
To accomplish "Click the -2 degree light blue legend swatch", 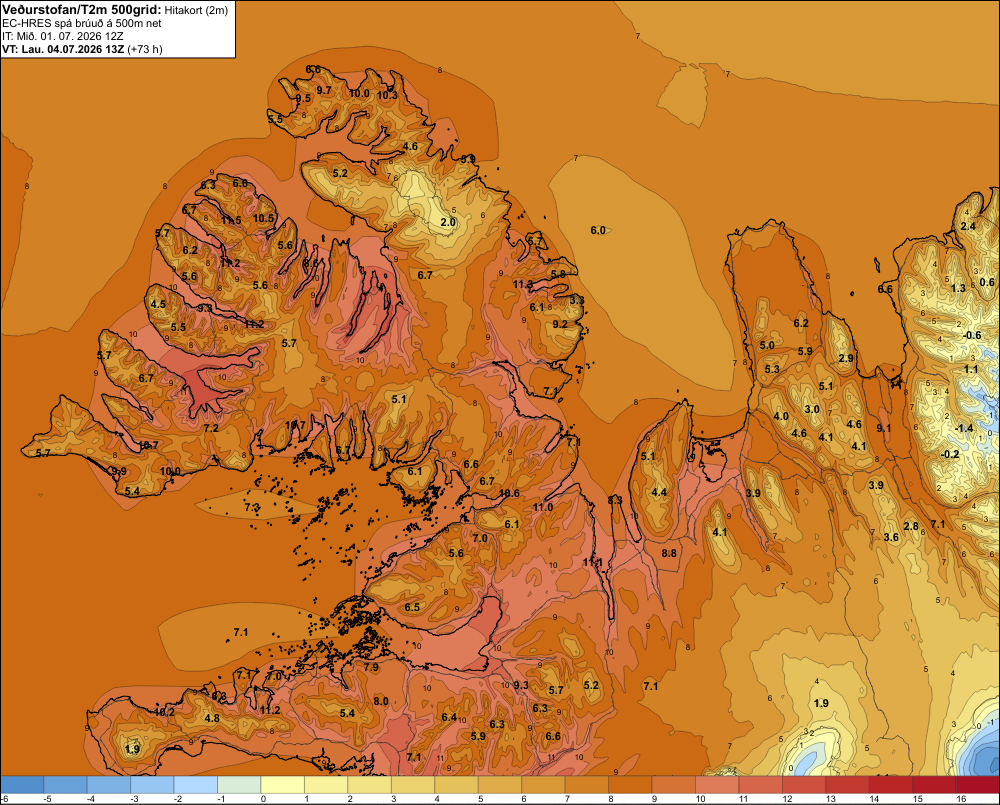I will point(196,785).
